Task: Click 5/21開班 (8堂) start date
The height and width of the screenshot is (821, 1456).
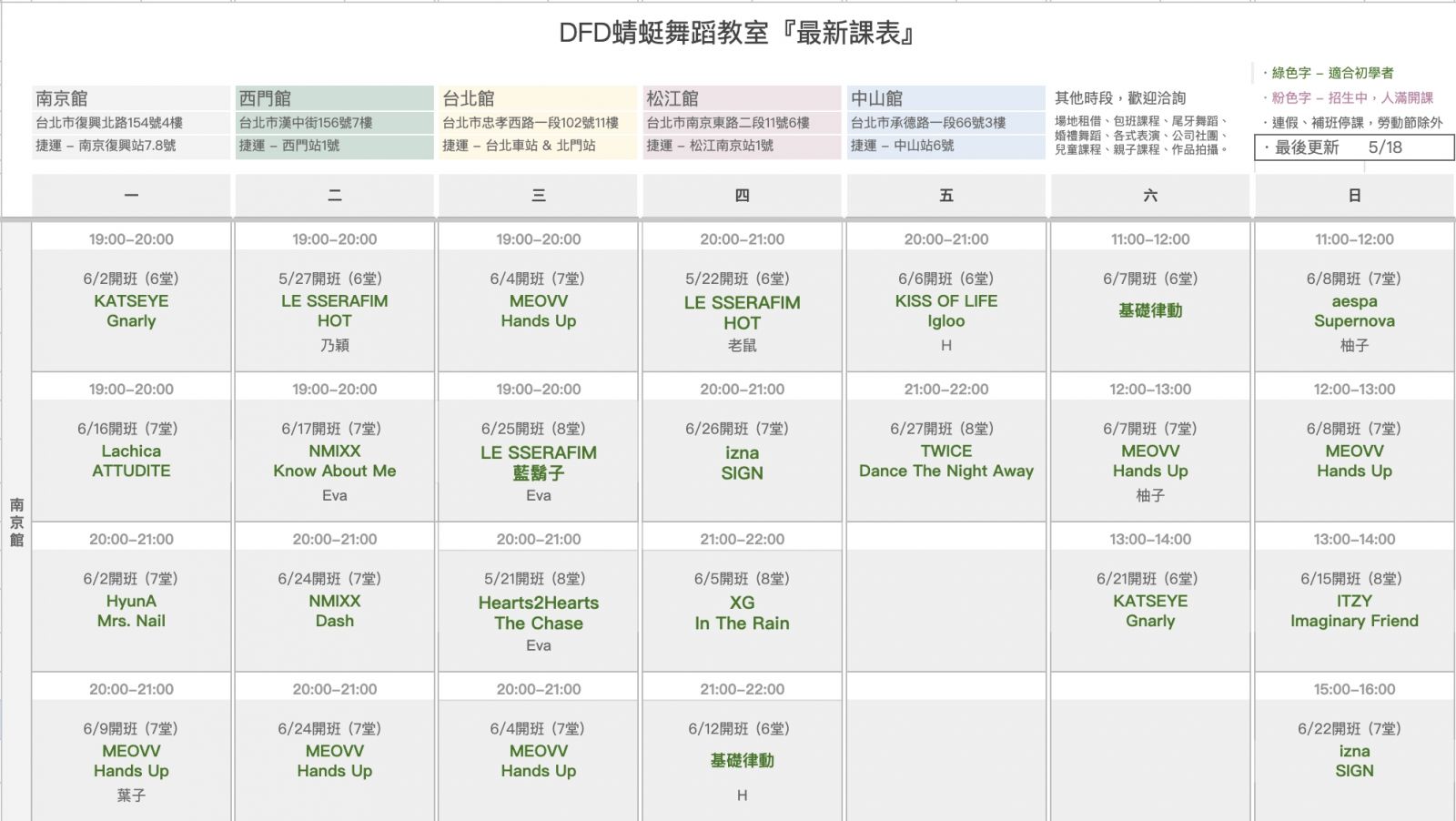Action: point(534,579)
